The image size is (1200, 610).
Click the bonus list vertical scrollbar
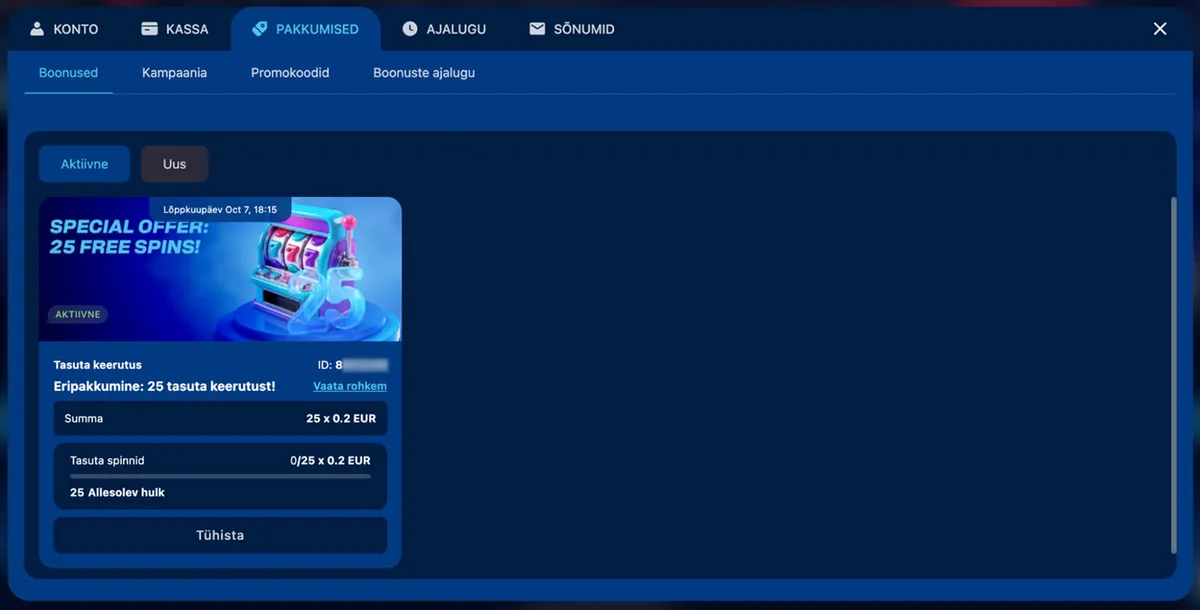pos(1173,376)
